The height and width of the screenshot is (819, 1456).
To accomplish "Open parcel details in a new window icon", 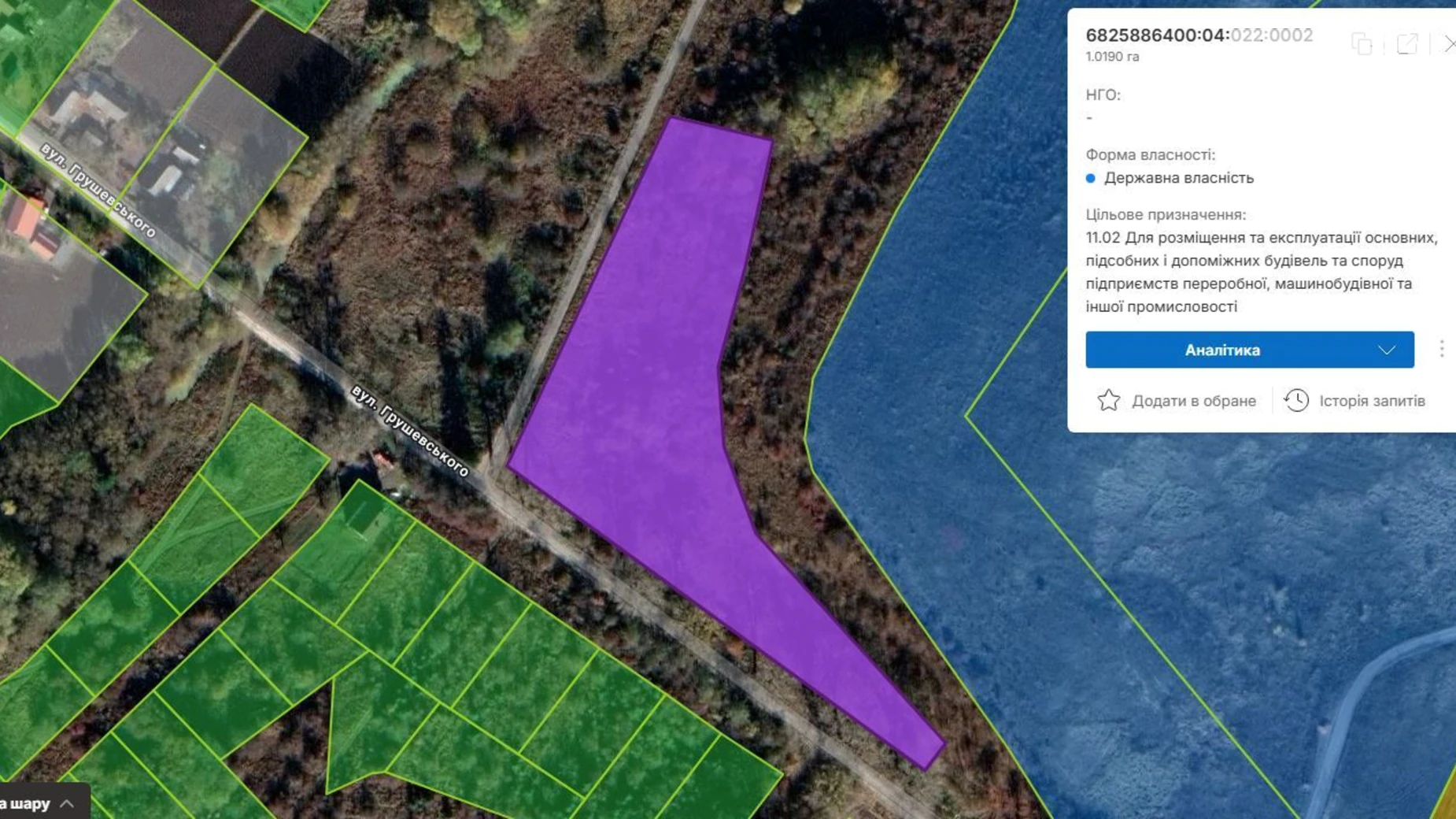I will 1406,44.
